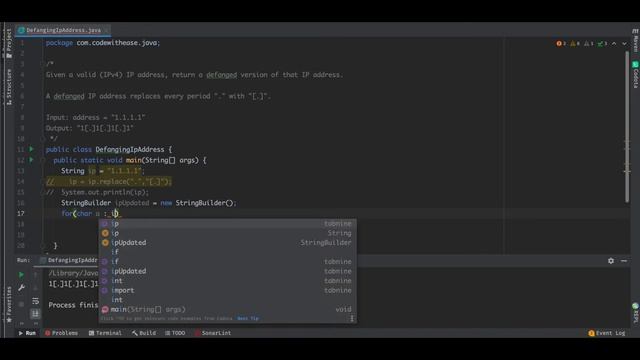Toggle soft-wrap in Run console
640x360 pixels.
tap(36, 301)
